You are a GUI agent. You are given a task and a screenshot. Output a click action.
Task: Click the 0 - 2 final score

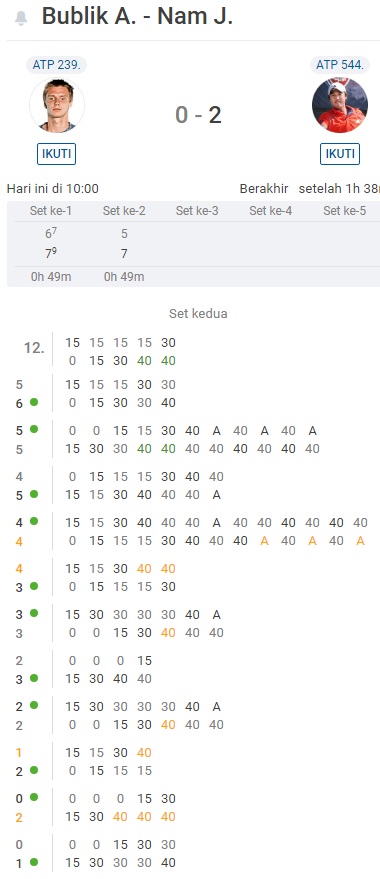[198, 115]
